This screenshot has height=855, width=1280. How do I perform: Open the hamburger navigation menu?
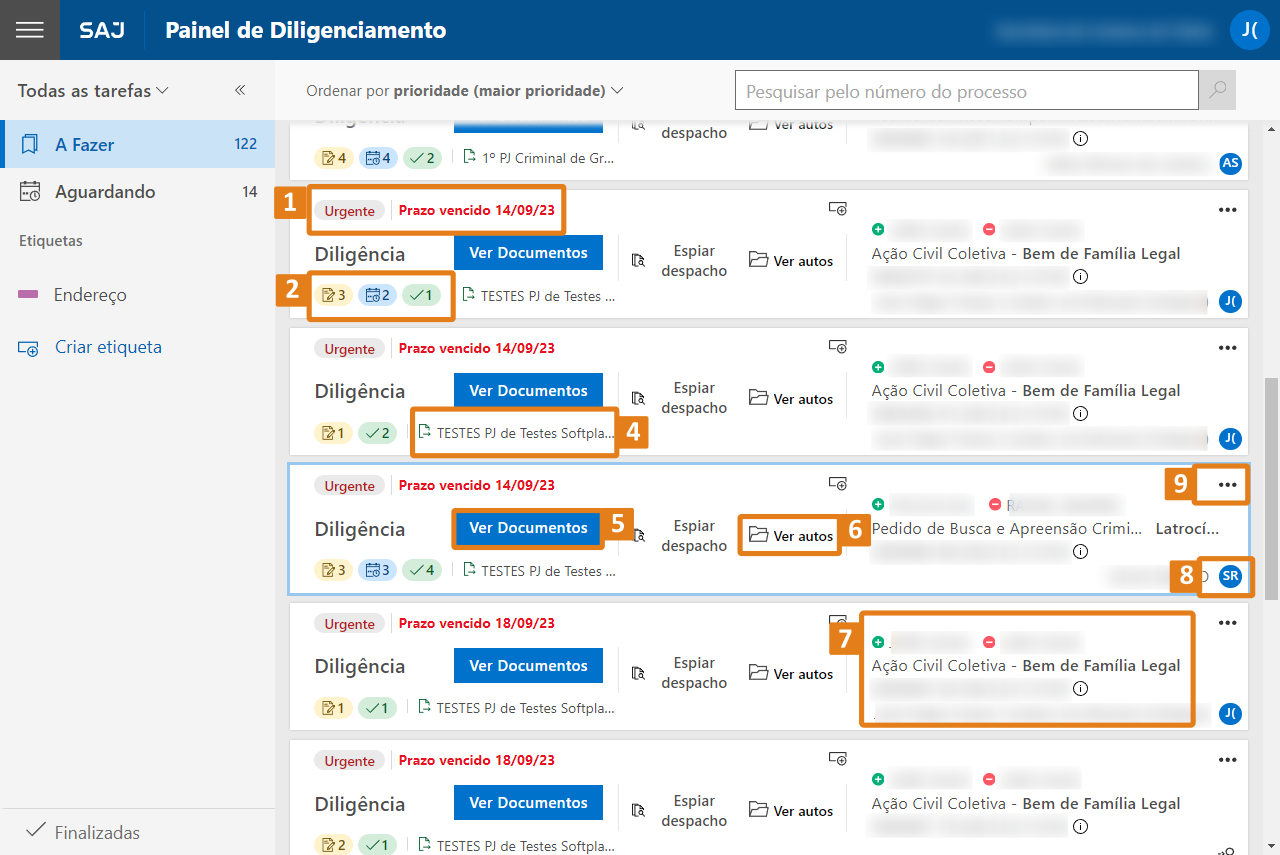(30, 30)
